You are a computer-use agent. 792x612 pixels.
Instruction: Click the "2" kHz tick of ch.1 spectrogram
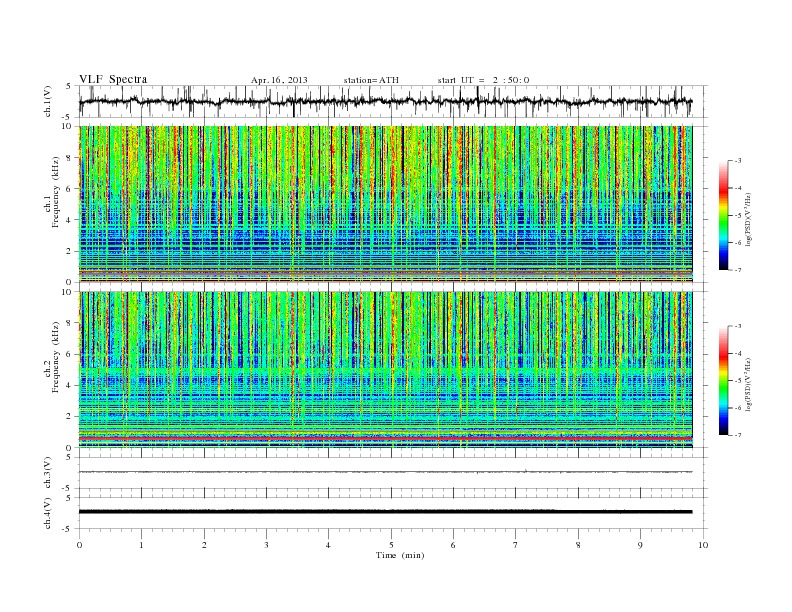[70, 251]
